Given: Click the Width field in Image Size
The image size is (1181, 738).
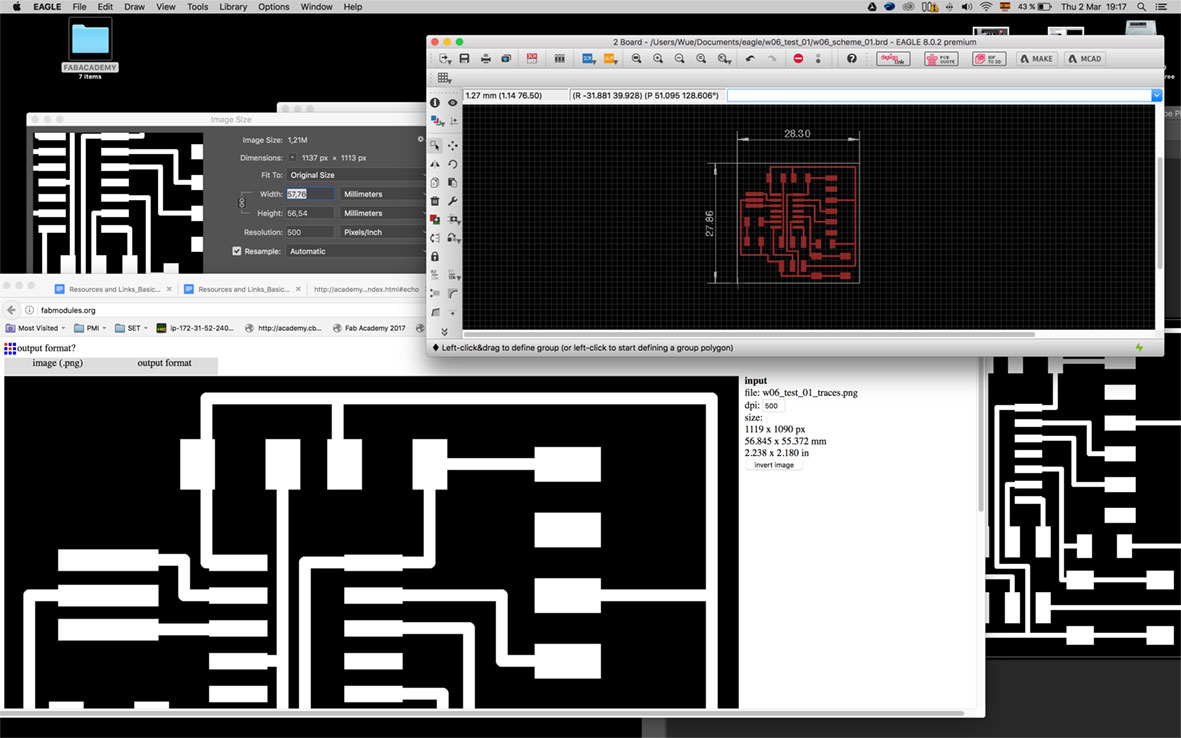Looking at the screenshot, I should [310, 194].
